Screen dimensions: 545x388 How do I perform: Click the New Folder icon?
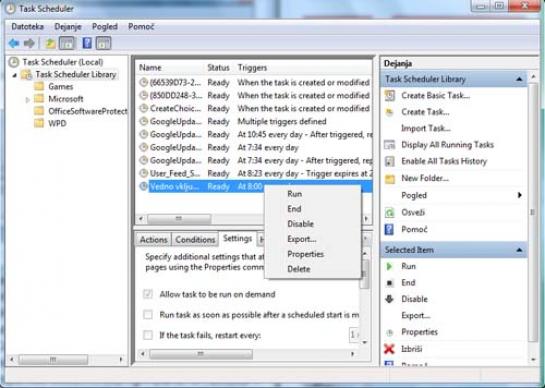pos(390,179)
